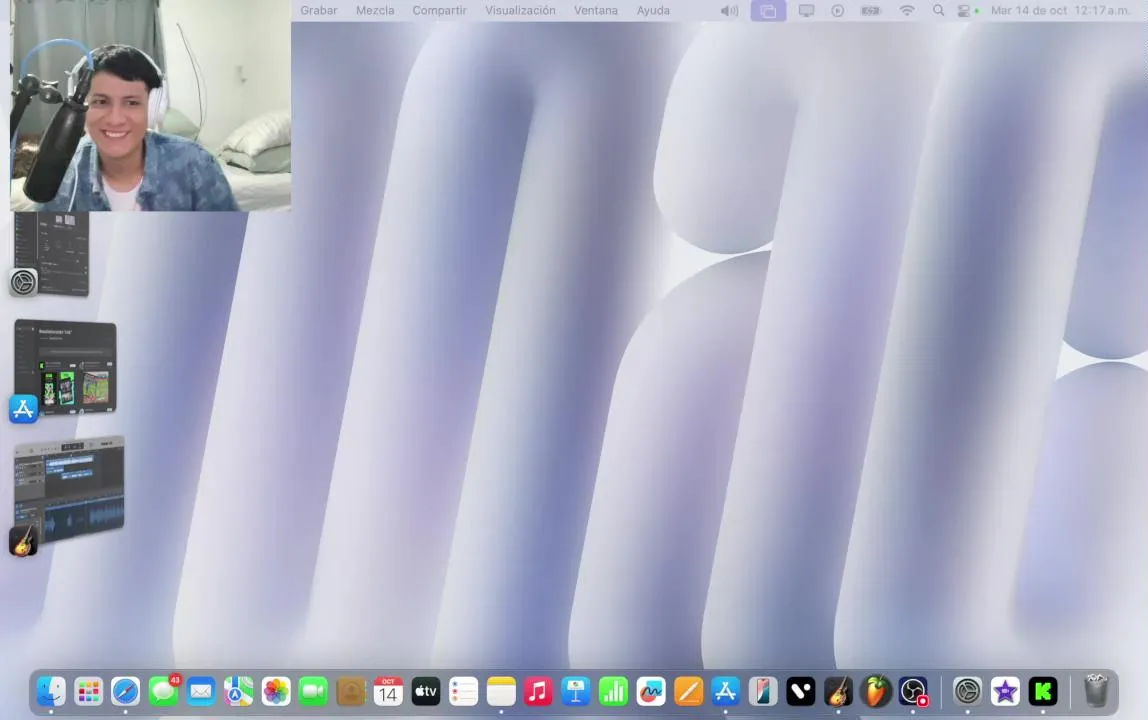
Task: Open the Ayuda menu
Action: (653, 10)
